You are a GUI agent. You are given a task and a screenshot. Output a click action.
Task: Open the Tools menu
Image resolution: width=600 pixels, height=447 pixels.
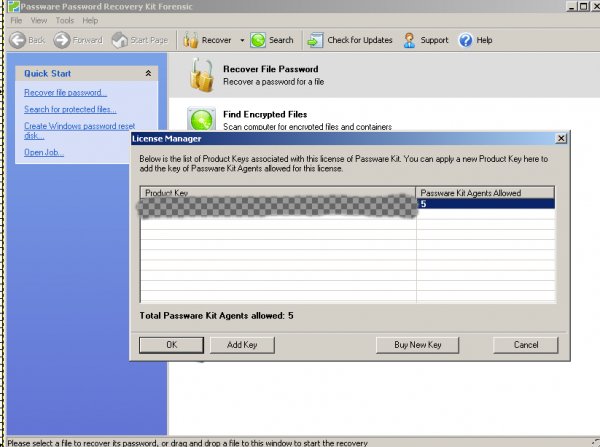pos(64,21)
